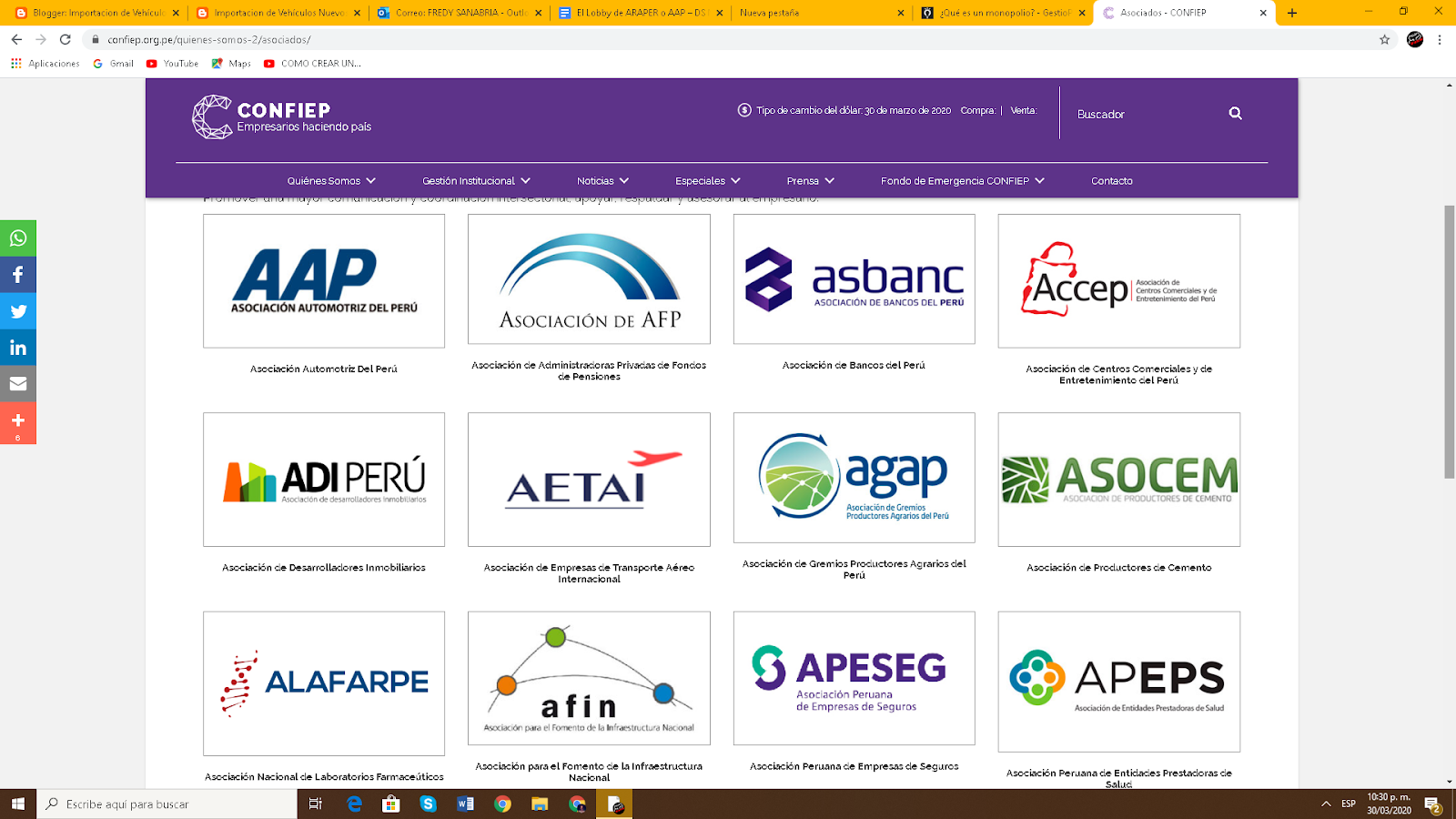Viewport: 1456px width, 819px height.
Task: Open Chrome three-dot menu
Action: click(x=1440, y=39)
